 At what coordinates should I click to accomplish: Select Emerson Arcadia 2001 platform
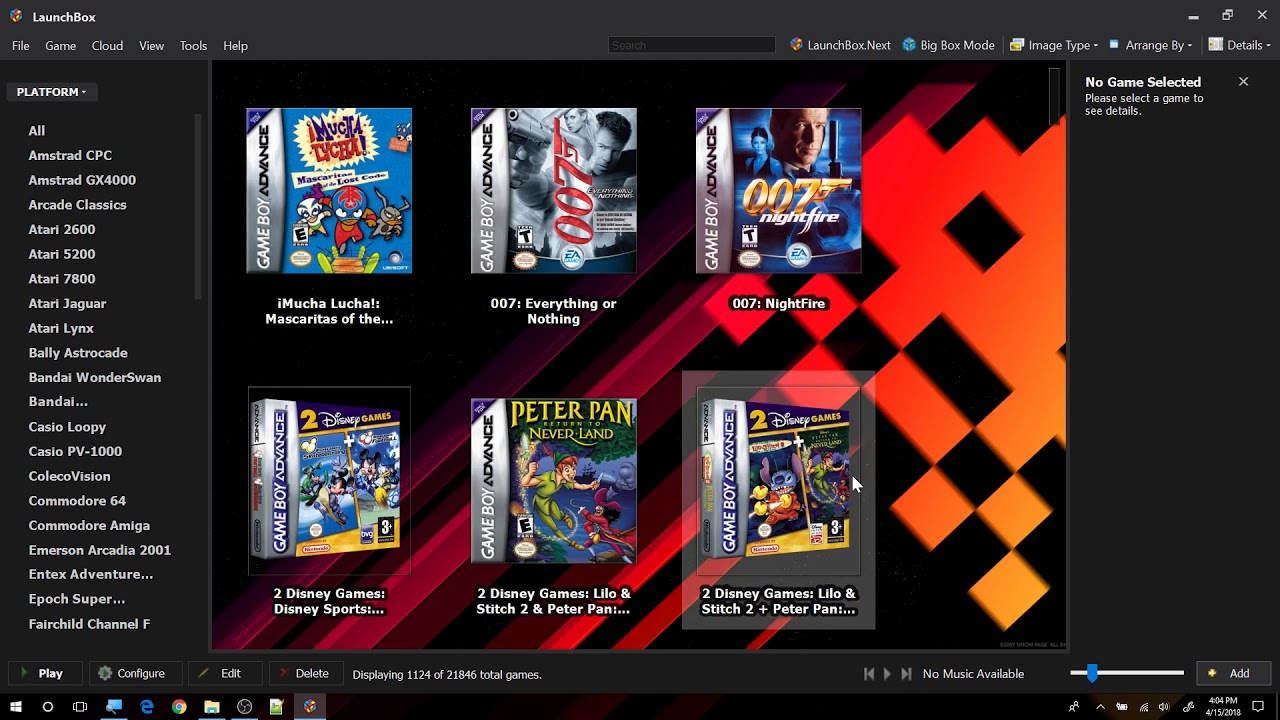[x=100, y=550]
